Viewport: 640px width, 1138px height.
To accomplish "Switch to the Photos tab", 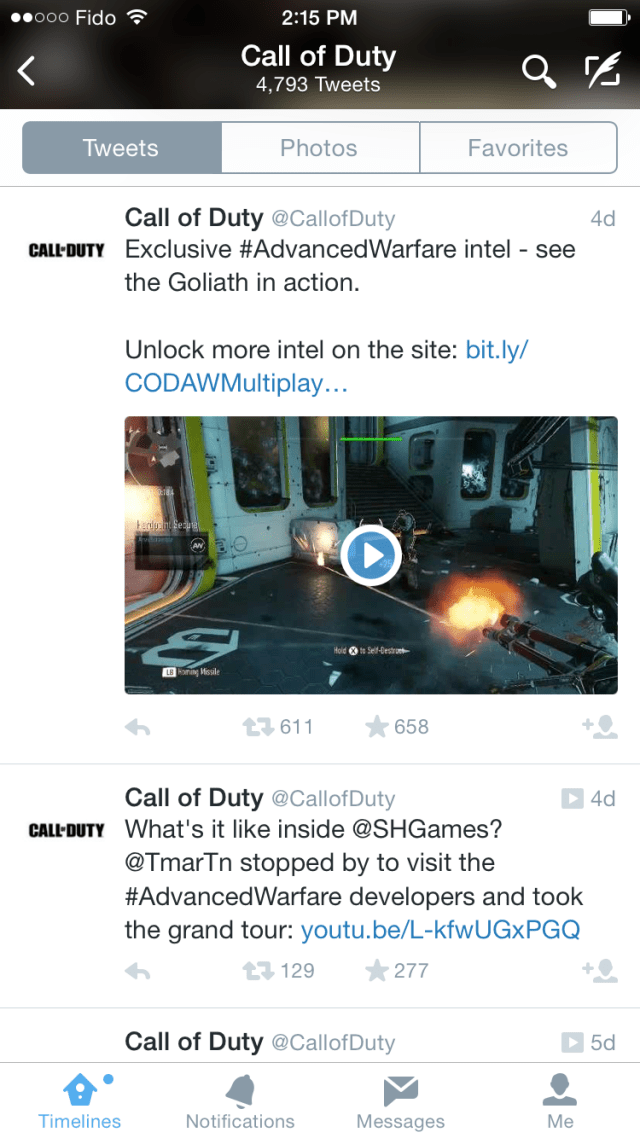I will coord(320,147).
